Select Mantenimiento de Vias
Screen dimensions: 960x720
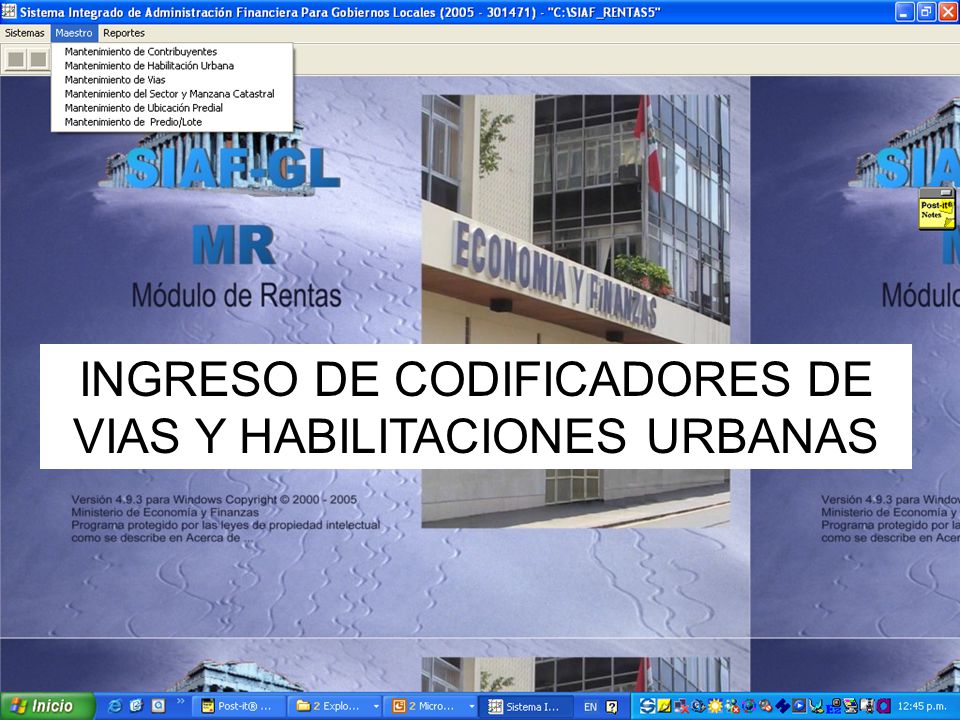click(x=115, y=80)
